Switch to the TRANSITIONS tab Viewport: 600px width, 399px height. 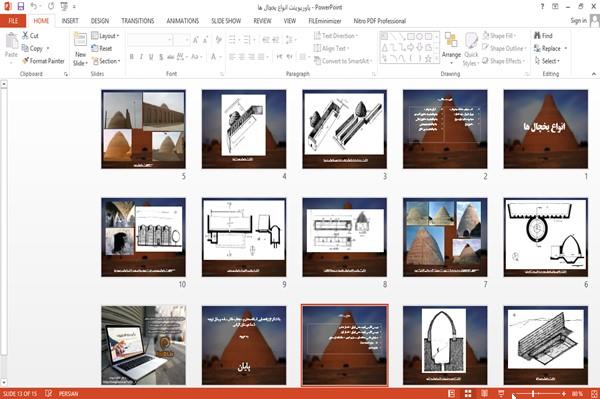[x=138, y=21]
